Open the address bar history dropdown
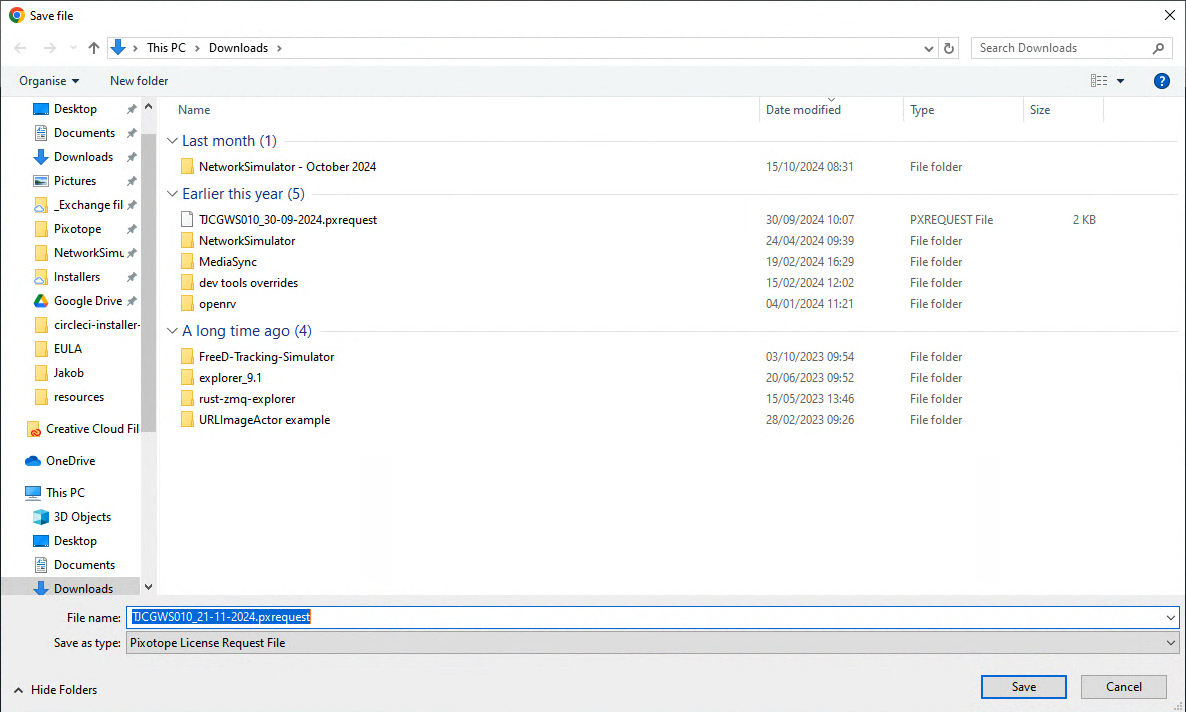The image size is (1186, 712). point(928,48)
